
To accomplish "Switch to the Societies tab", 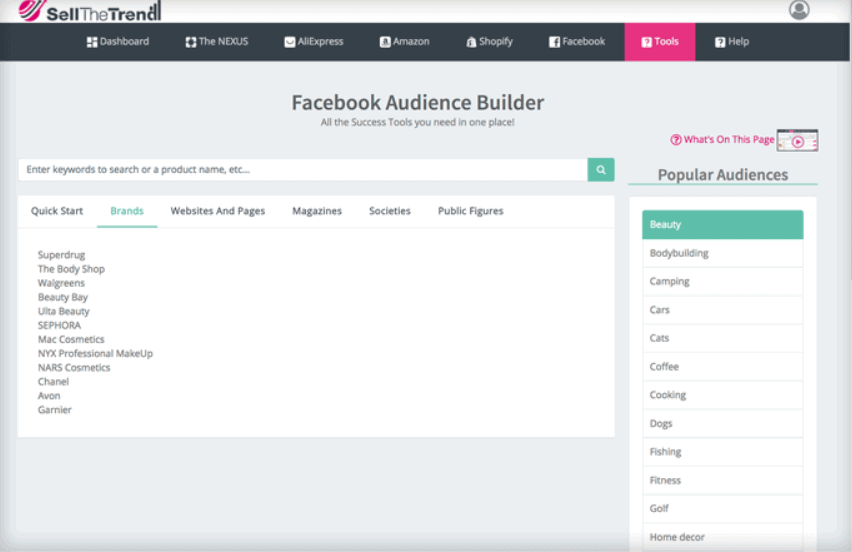I will point(390,211).
